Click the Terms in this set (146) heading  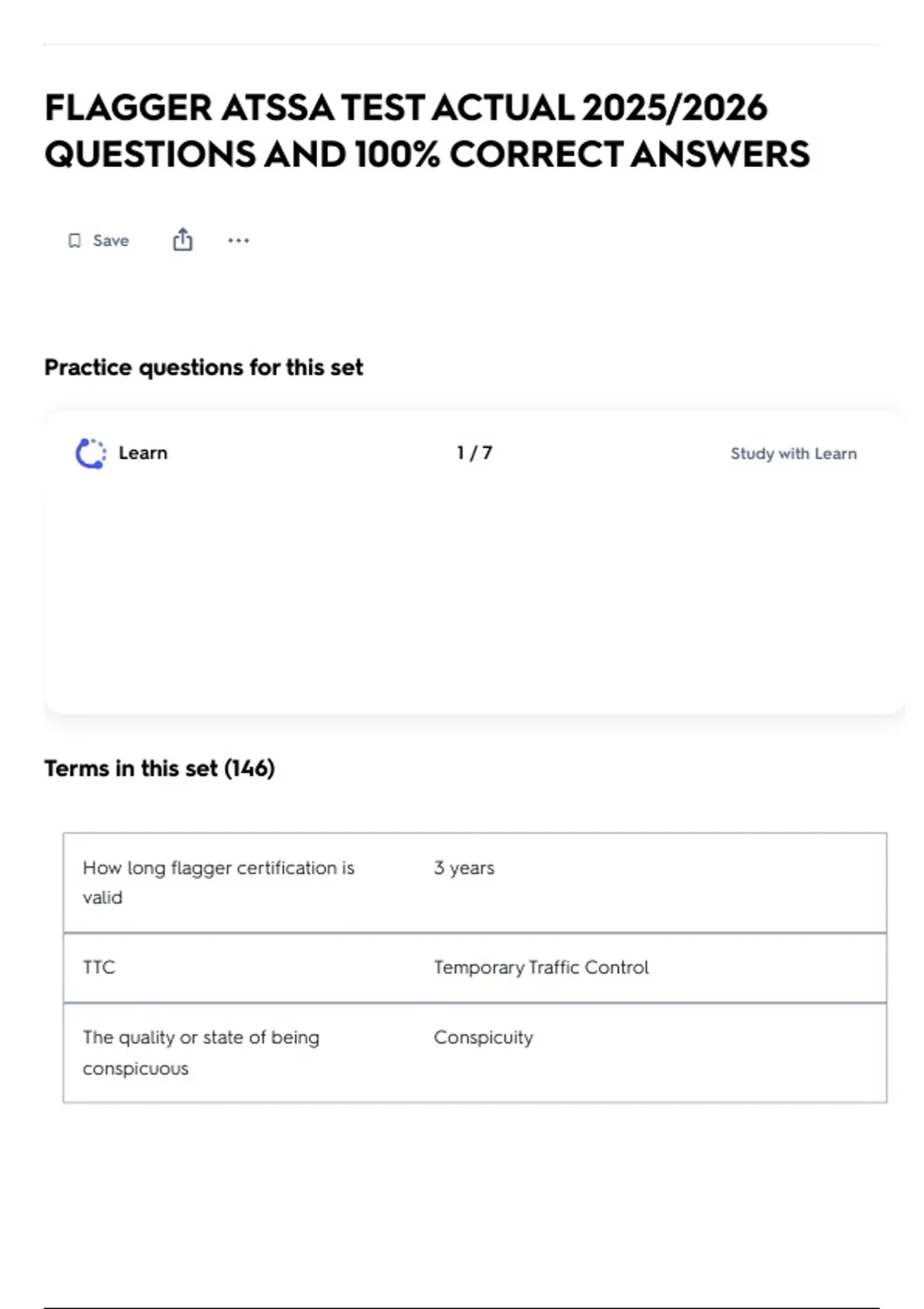(159, 768)
